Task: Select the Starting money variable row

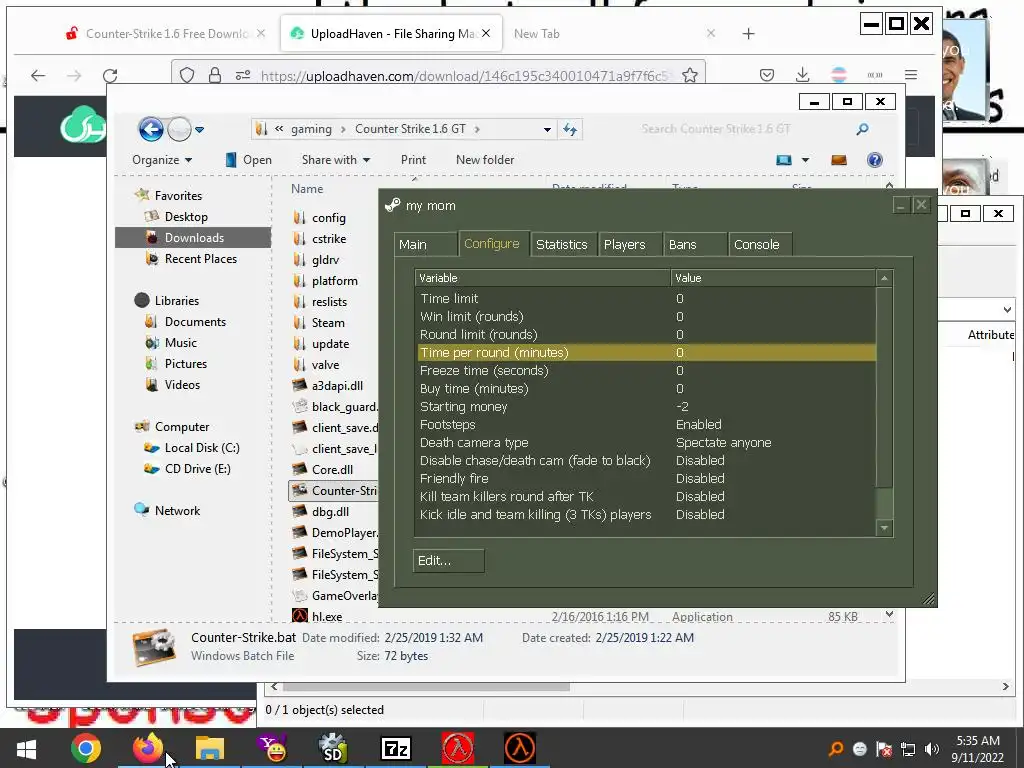Action: coord(645,407)
